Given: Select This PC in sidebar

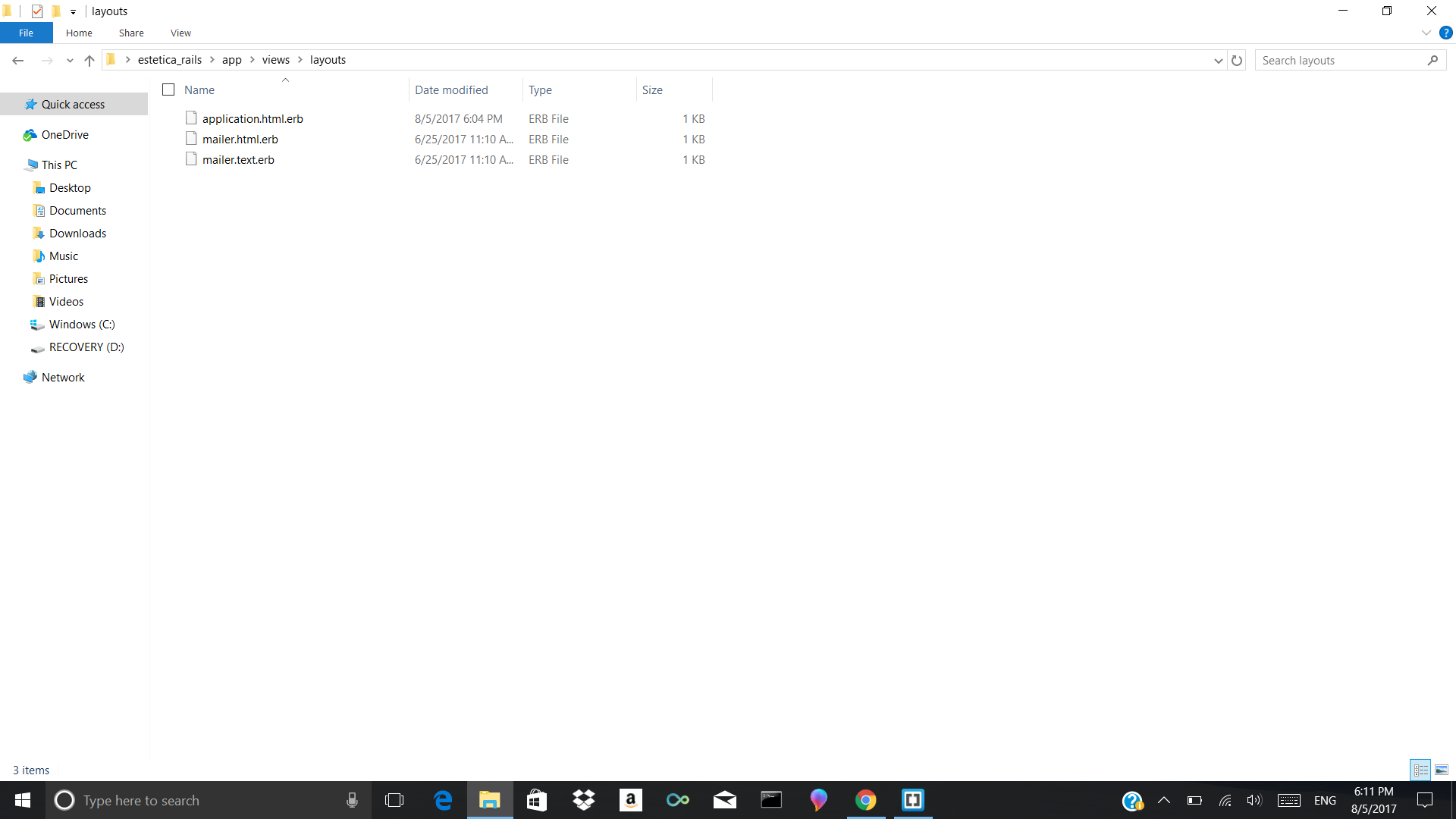Looking at the screenshot, I should (59, 165).
